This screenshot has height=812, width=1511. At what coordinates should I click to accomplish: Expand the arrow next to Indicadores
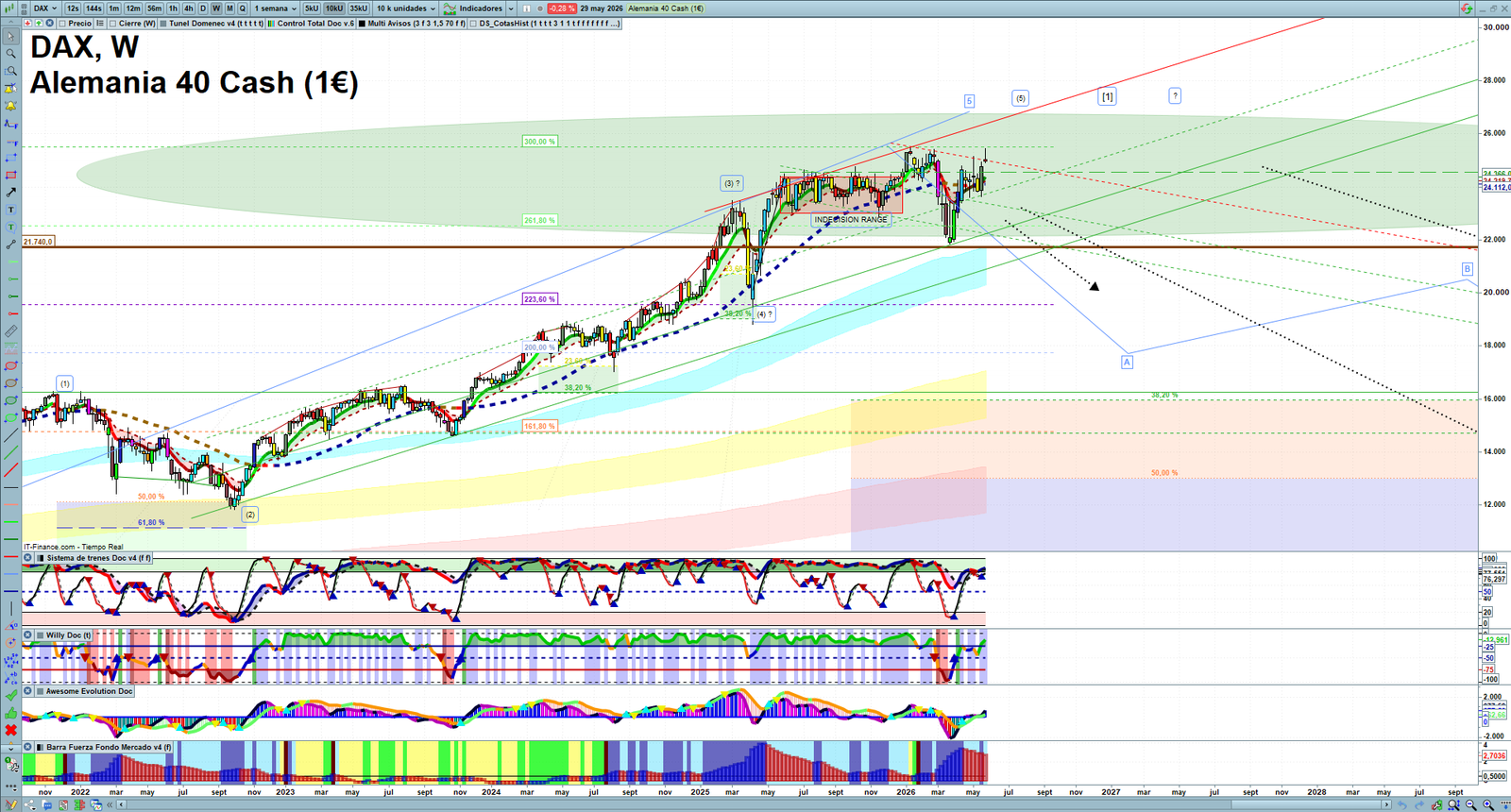tap(511, 8)
